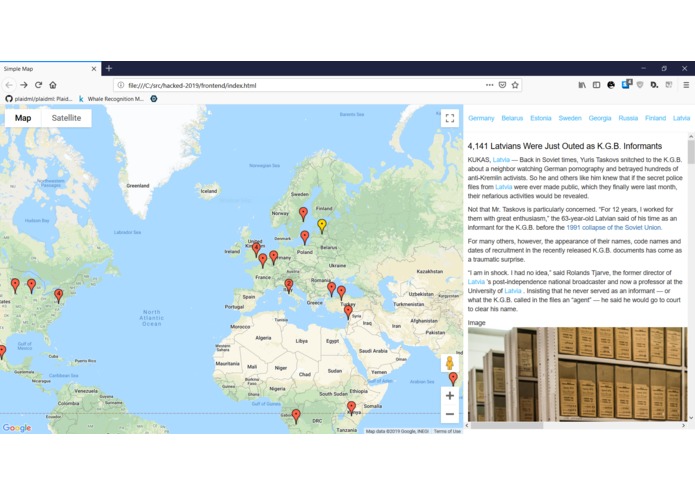Select the Simple Map browser tab
This screenshot has width=695, height=494.
[x=50, y=69]
